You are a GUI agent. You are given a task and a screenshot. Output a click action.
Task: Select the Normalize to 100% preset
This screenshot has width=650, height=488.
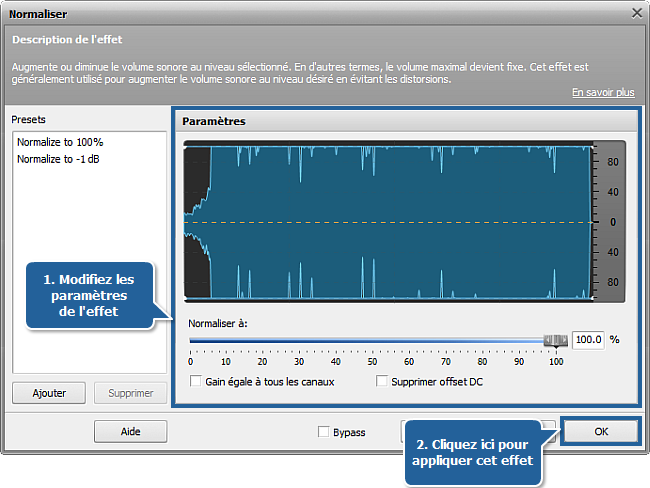(x=60, y=142)
